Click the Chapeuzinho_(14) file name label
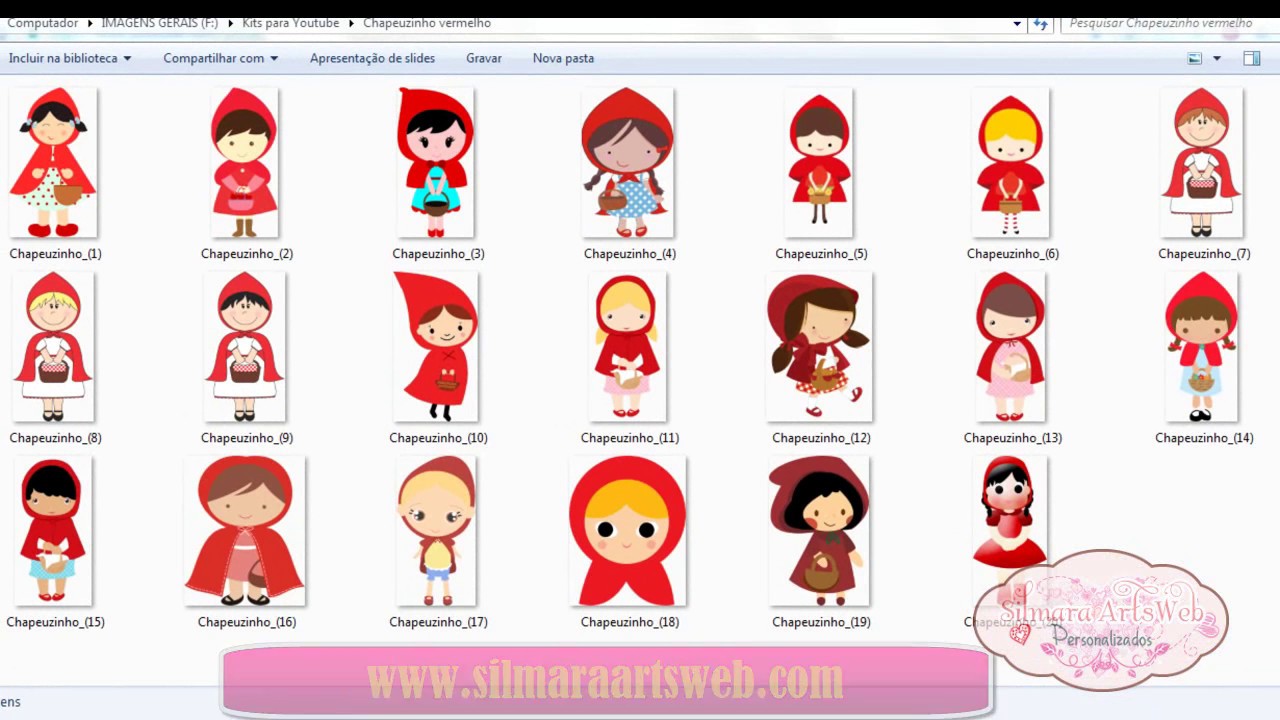1280x720 pixels. tap(1204, 438)
